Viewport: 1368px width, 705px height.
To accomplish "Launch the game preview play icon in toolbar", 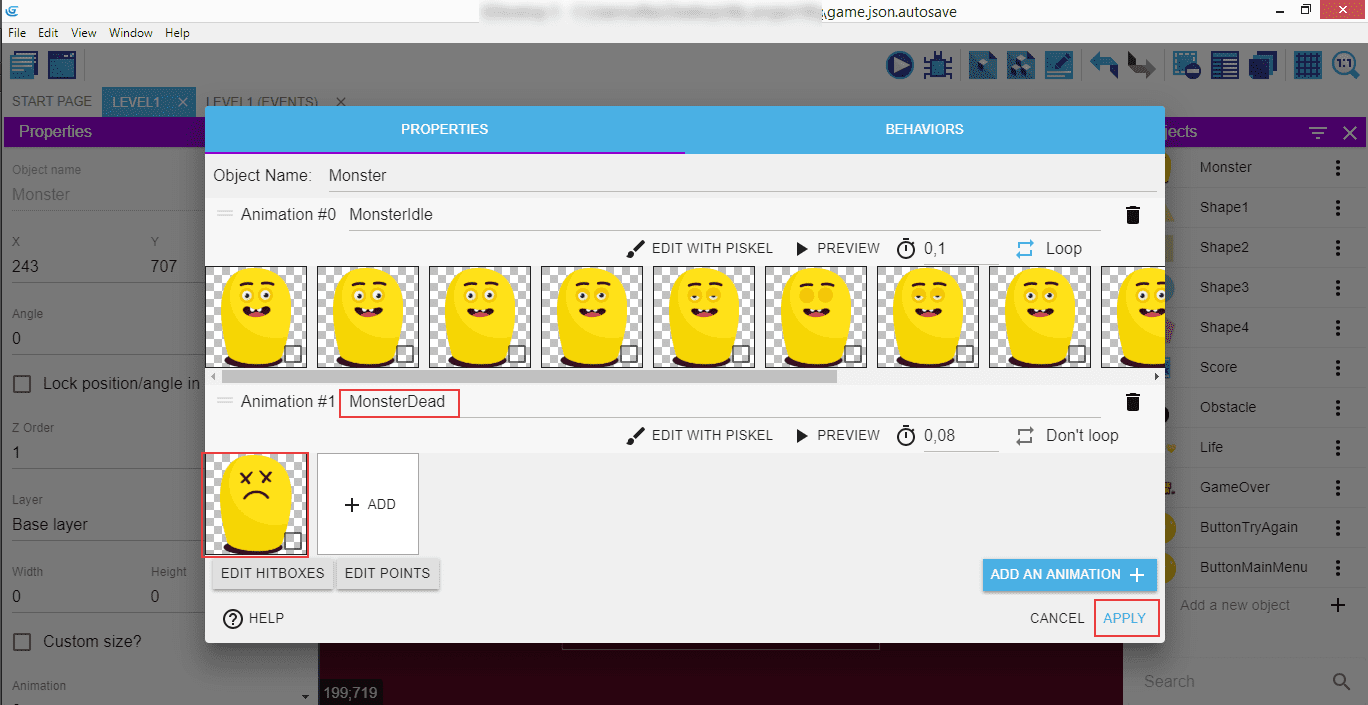I will (899, 66).
